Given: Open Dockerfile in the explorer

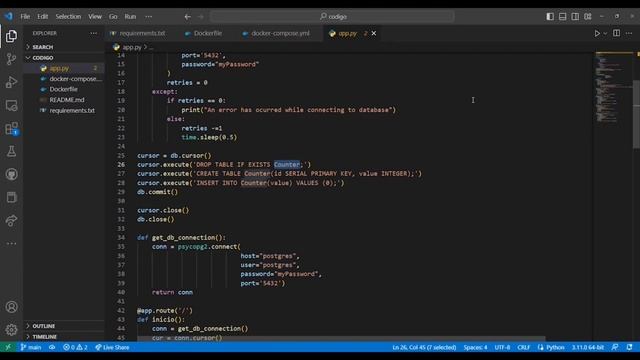Looking at the screenshot, I should pos(64,89).
